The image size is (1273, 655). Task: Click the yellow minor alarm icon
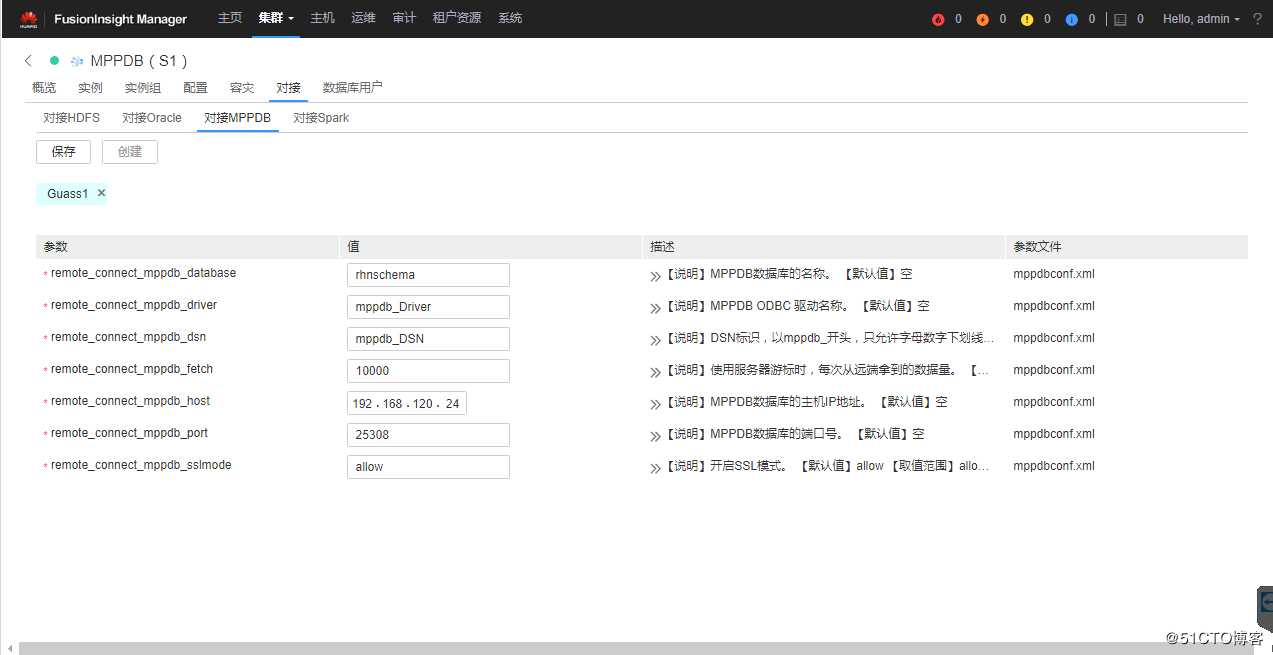point(1027,20)
